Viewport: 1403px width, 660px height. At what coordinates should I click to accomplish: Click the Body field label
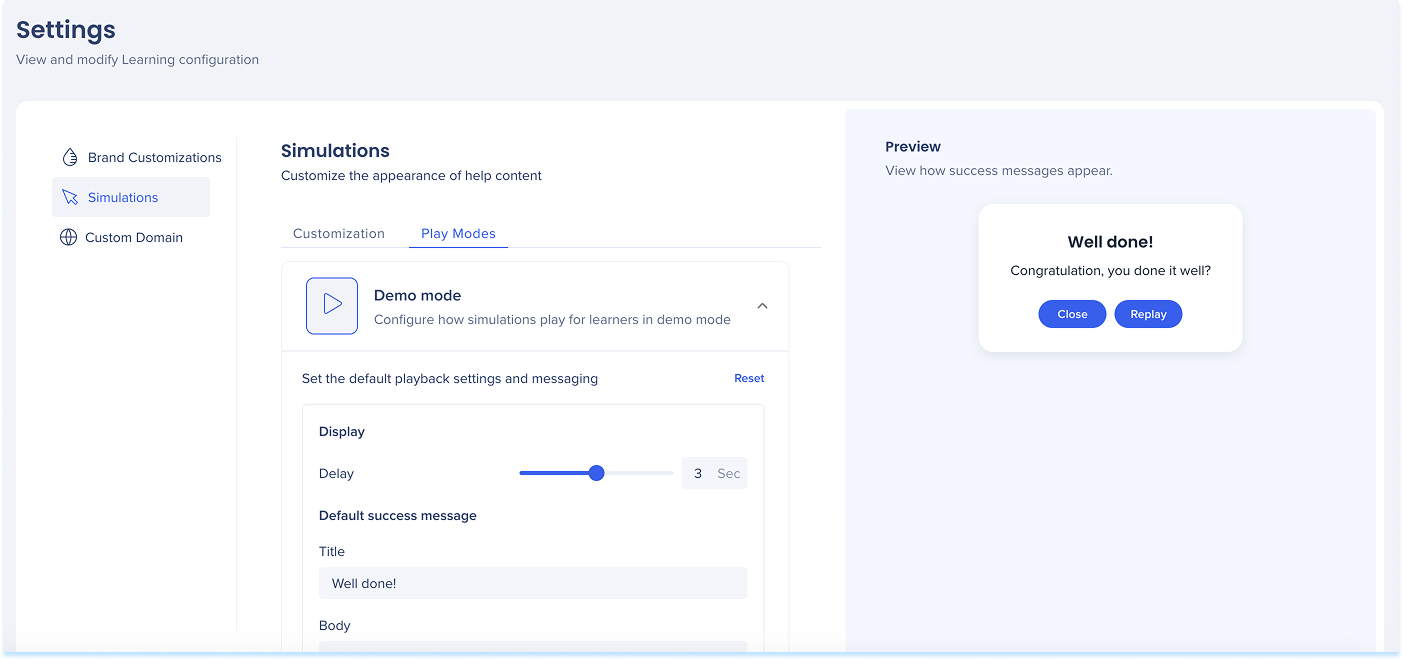335,625
